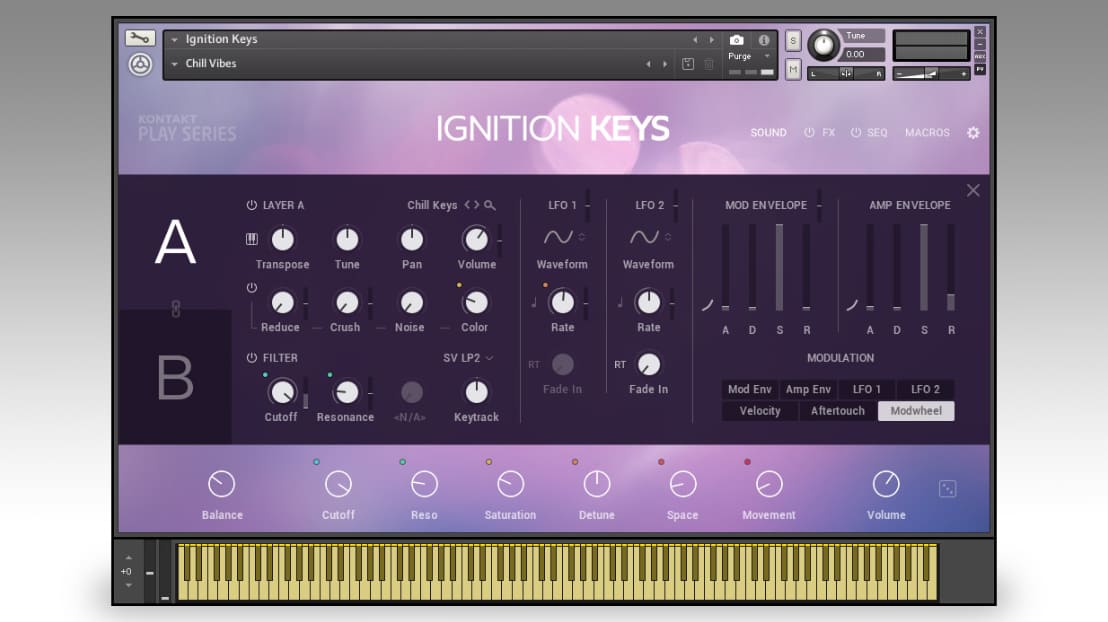Open the snapshot camera icon

coord(737,41)
